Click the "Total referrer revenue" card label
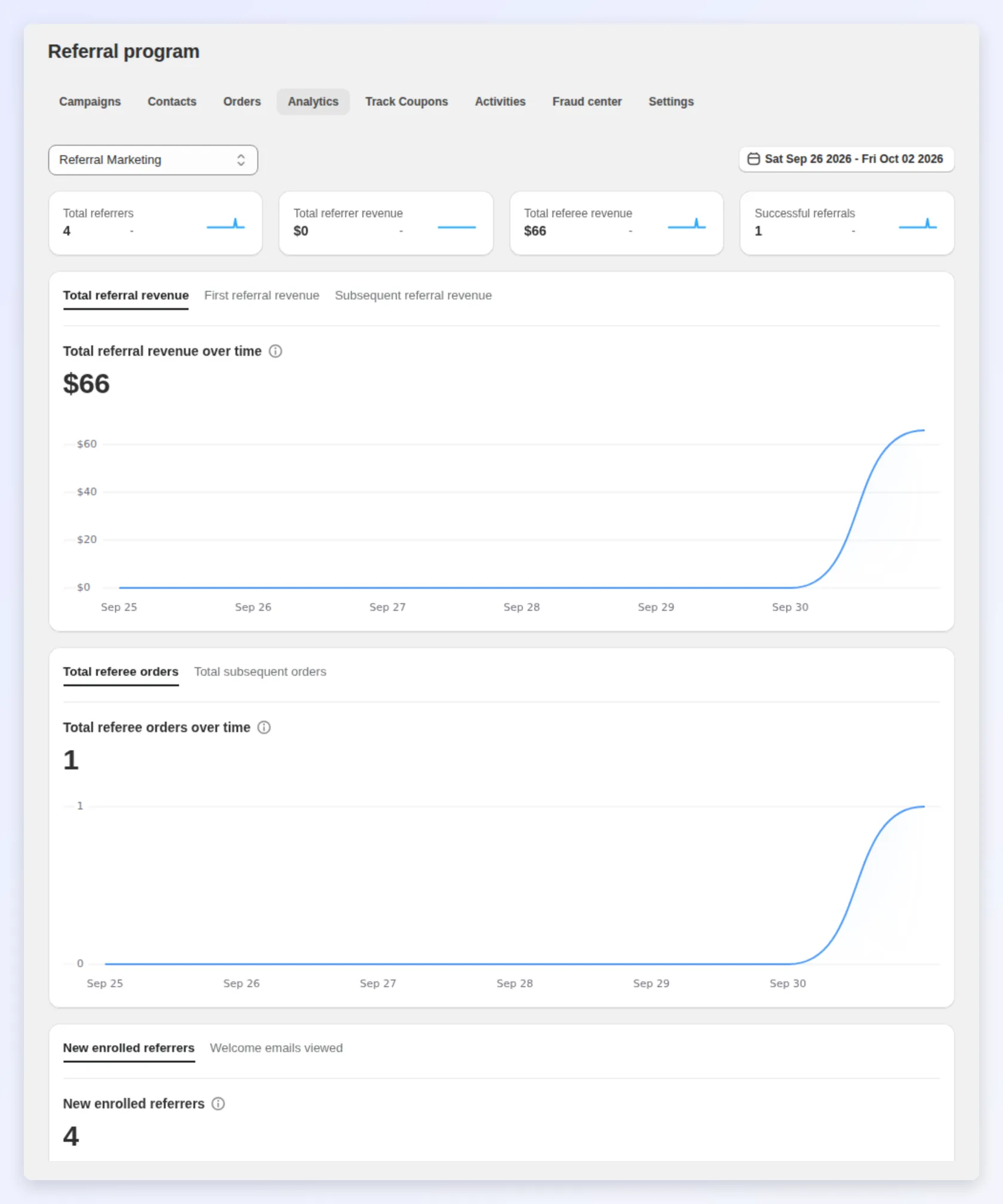The height and width of the screenshot is (1204, 1003). (348, 213)
